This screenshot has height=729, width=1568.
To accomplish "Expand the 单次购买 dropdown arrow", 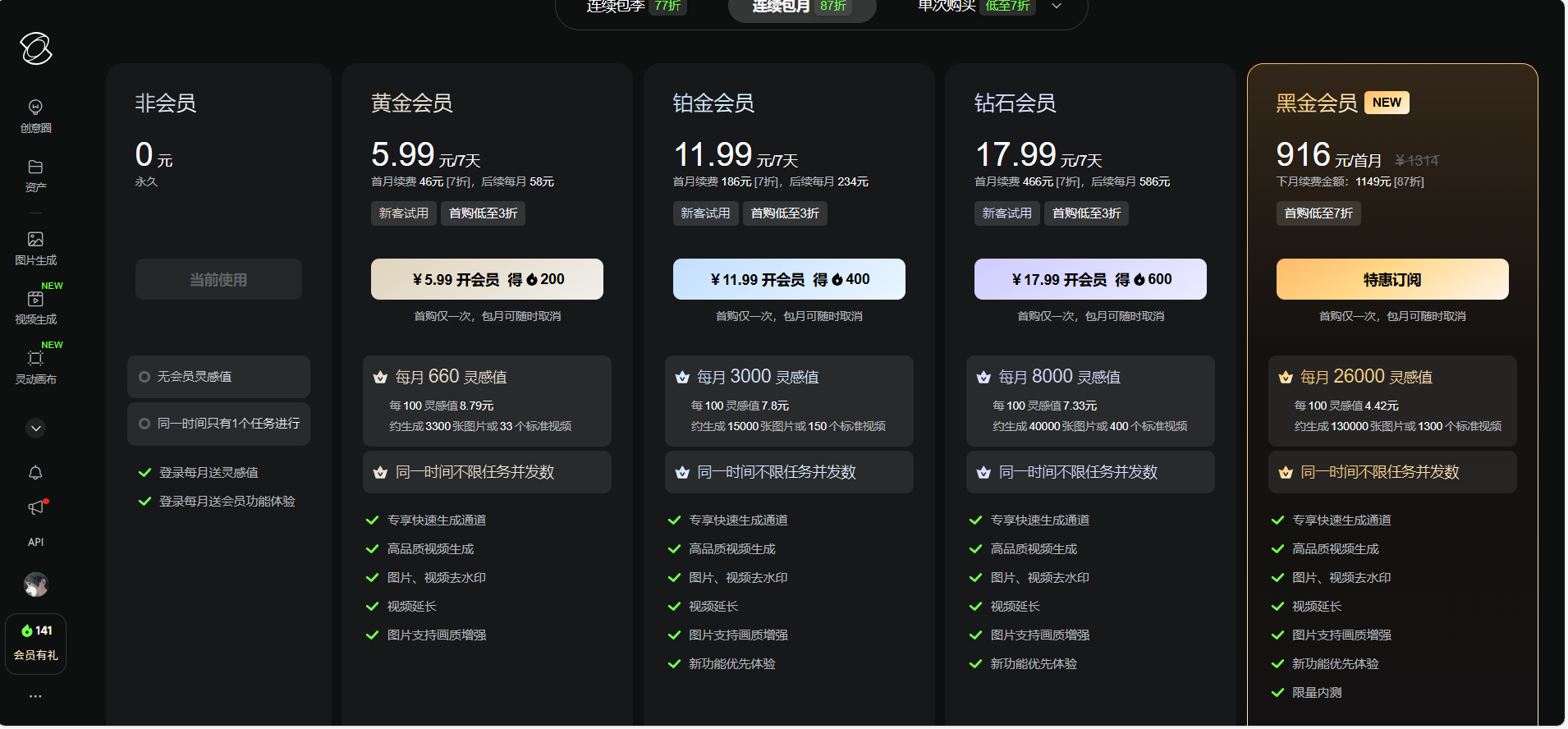I will pyautogui.click(x=1057, y=7).
